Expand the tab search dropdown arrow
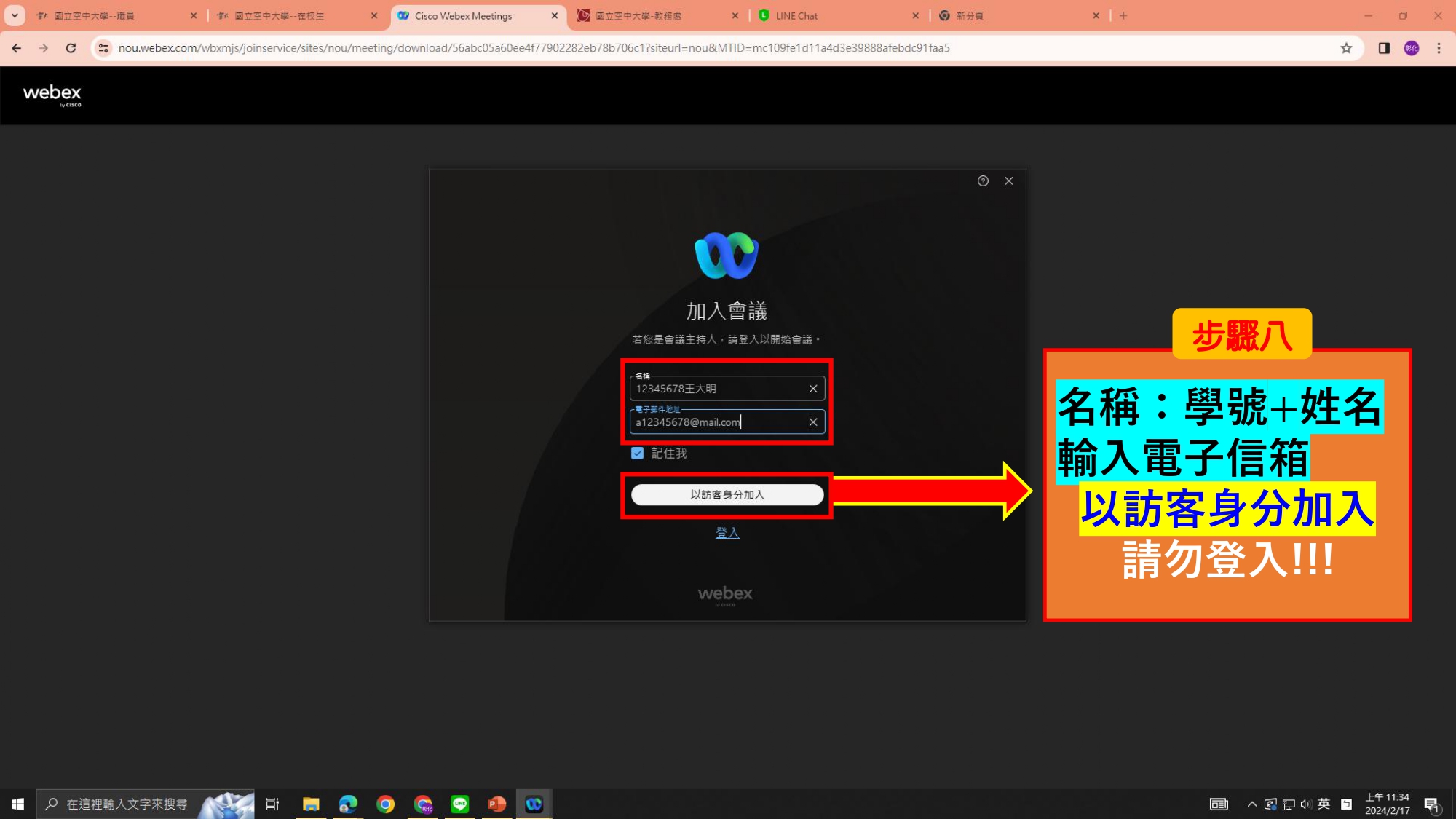The image size is (1456, 819). [15, 15]
